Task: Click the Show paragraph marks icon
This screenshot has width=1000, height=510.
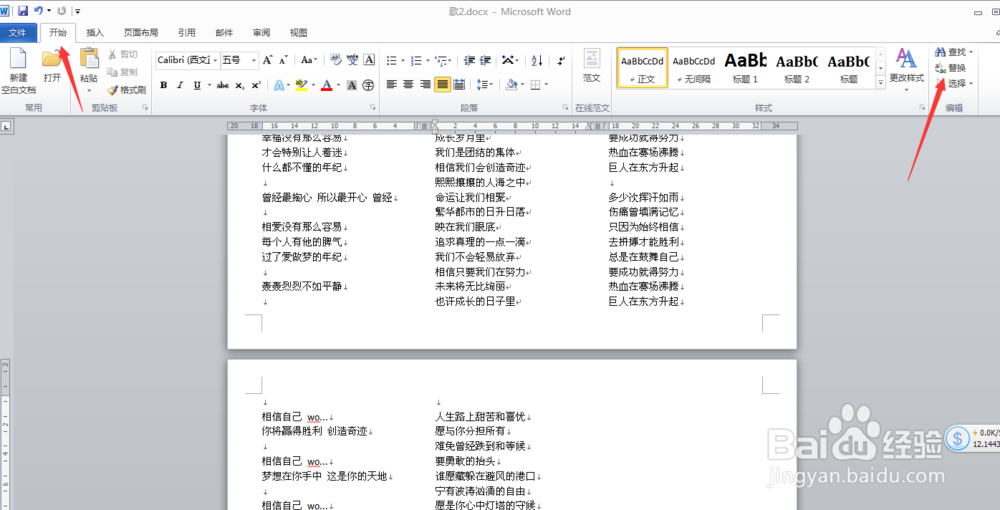Action: pyautogui.click(x=561, y=61)
